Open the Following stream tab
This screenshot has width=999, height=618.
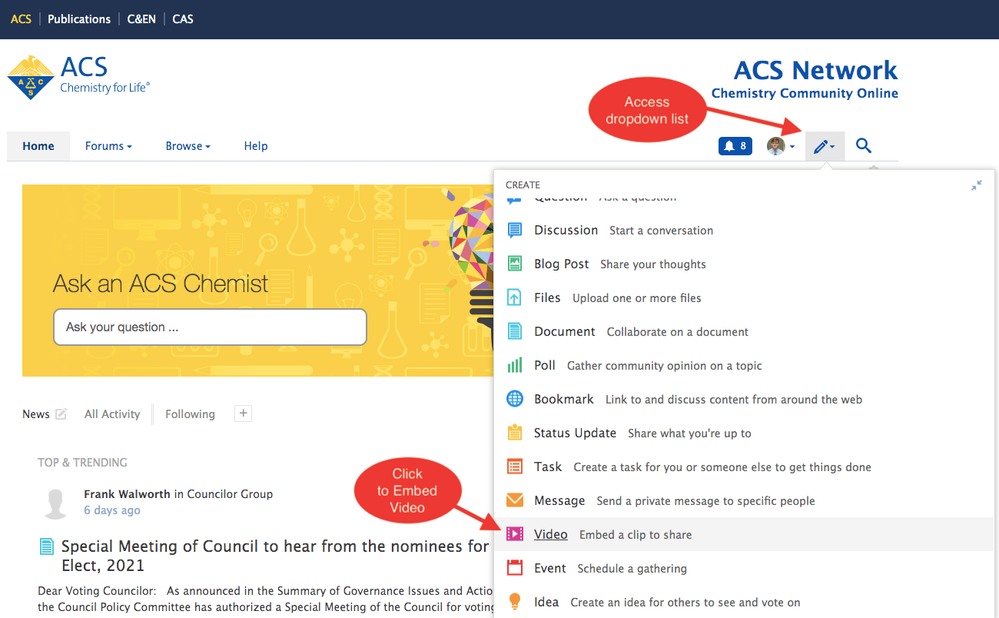(x=190, y=414)
